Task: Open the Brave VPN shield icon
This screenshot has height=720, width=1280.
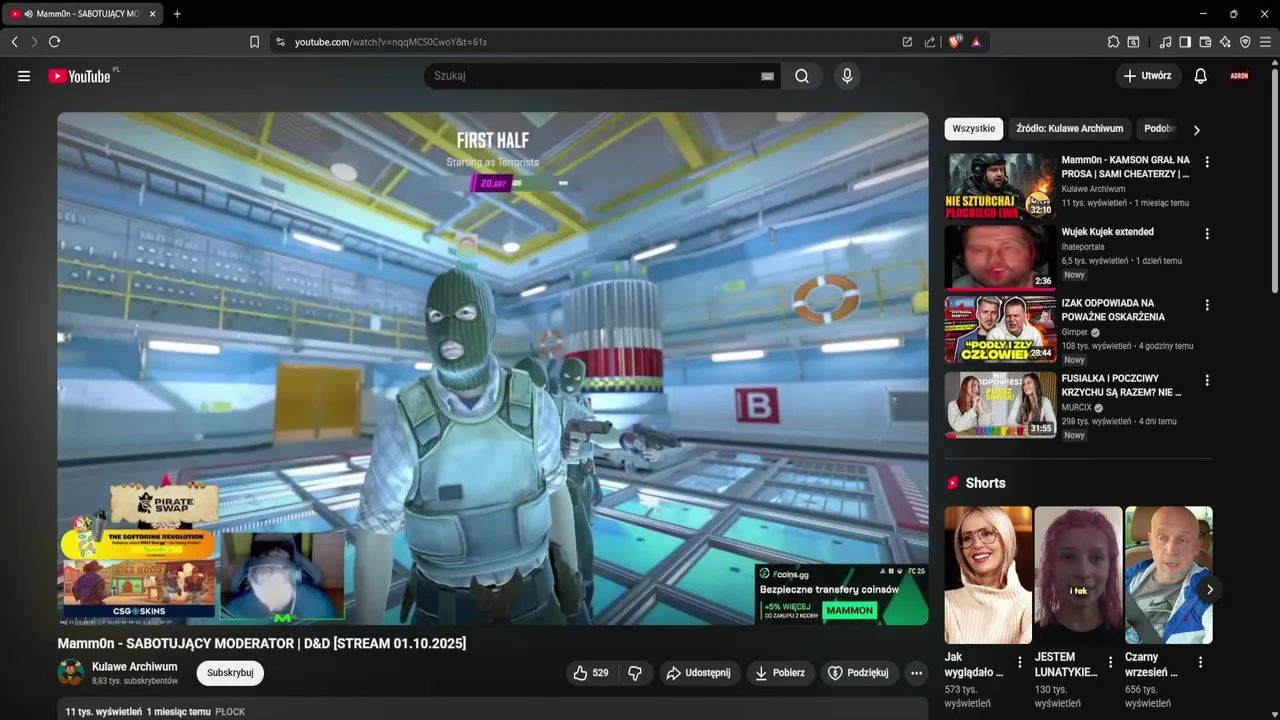Action: pyautogui.click(x=1245, y=42)
